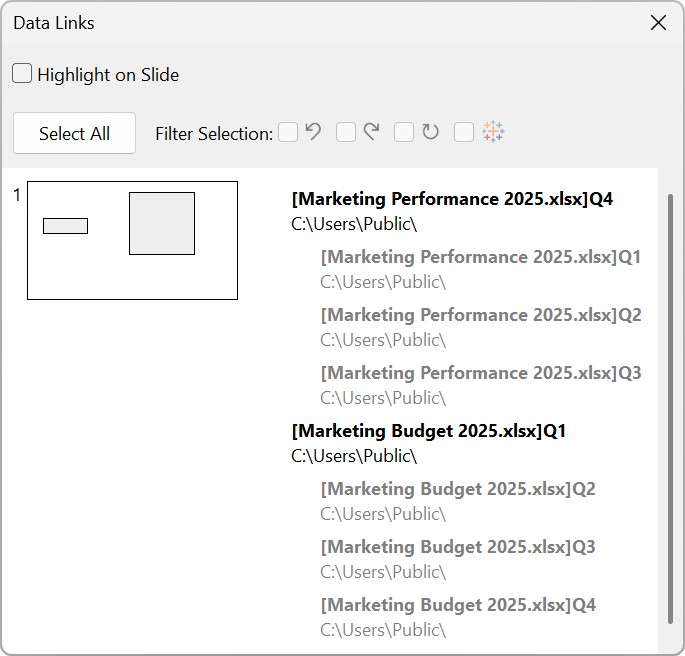Viewport: 685px width, 656px height.
Task: Click the colorful Tableau-style filter icon
Action: pos(493,132)
